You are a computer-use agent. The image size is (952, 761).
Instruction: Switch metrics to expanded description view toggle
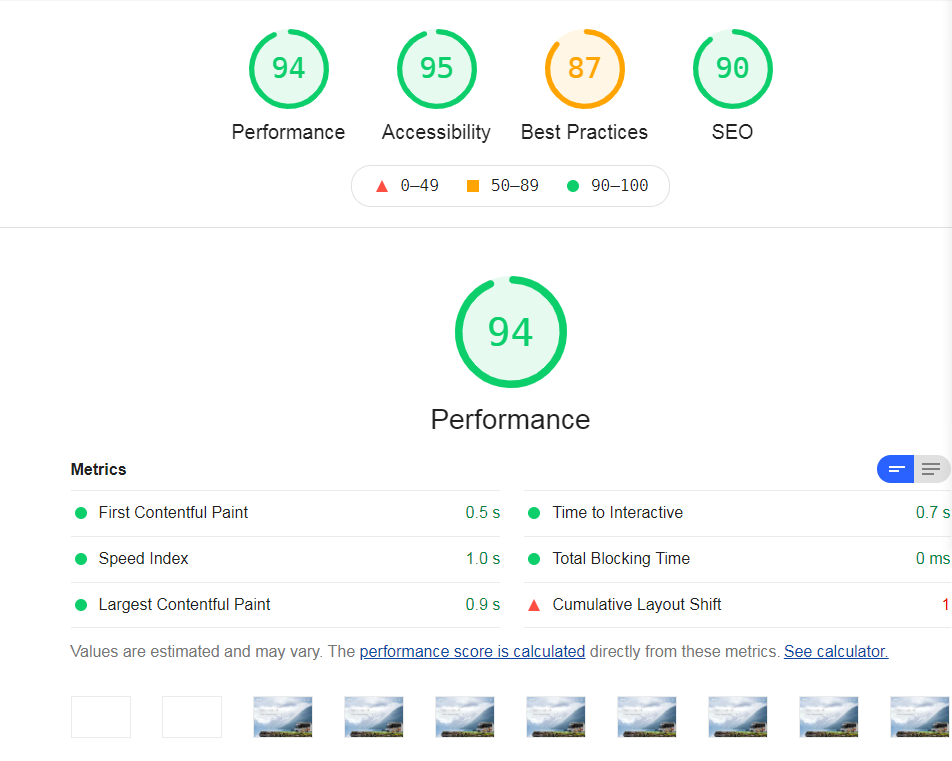tap(931, 469)
